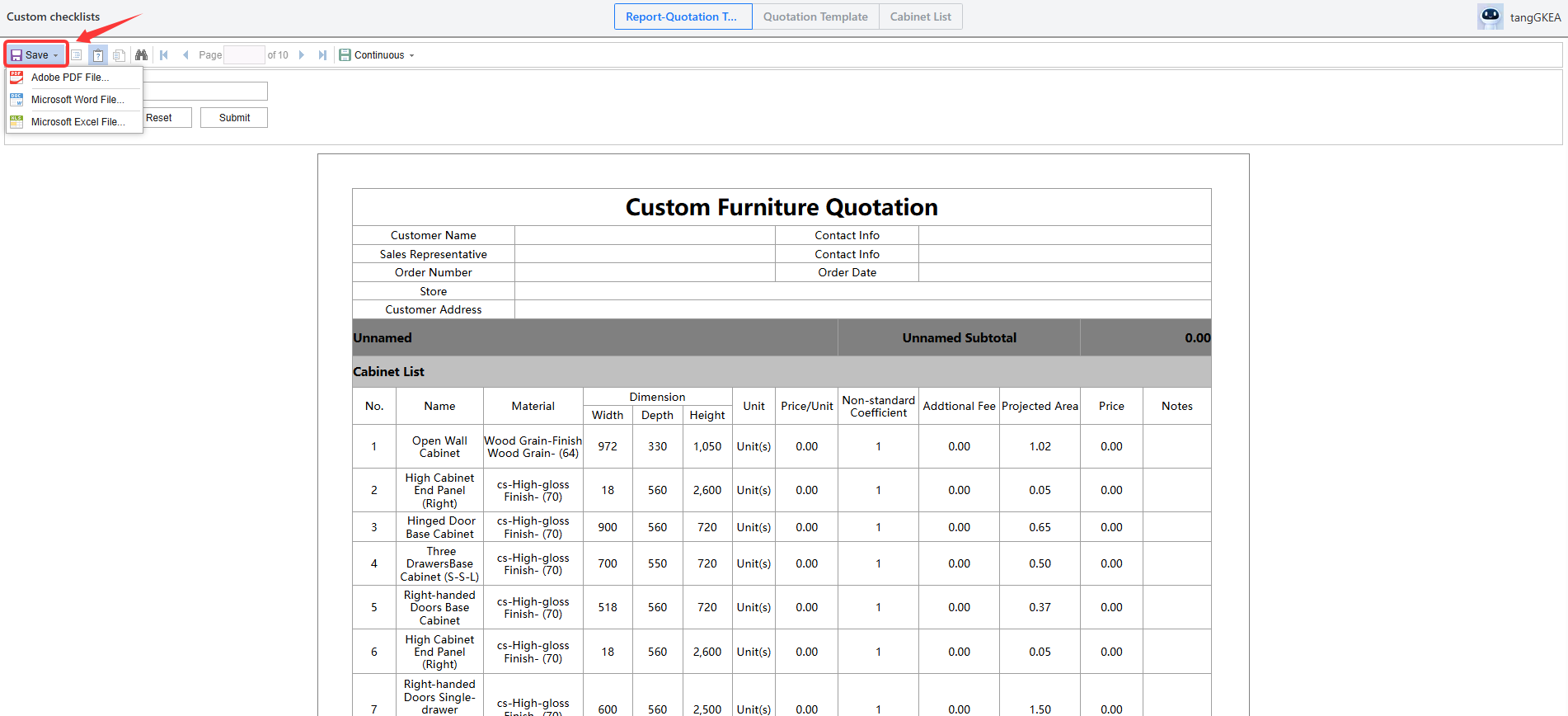The width and height of the screenshot is (1568, 716).
Task: Click the 1.50 projected area value
Action: click(1040, 709)
